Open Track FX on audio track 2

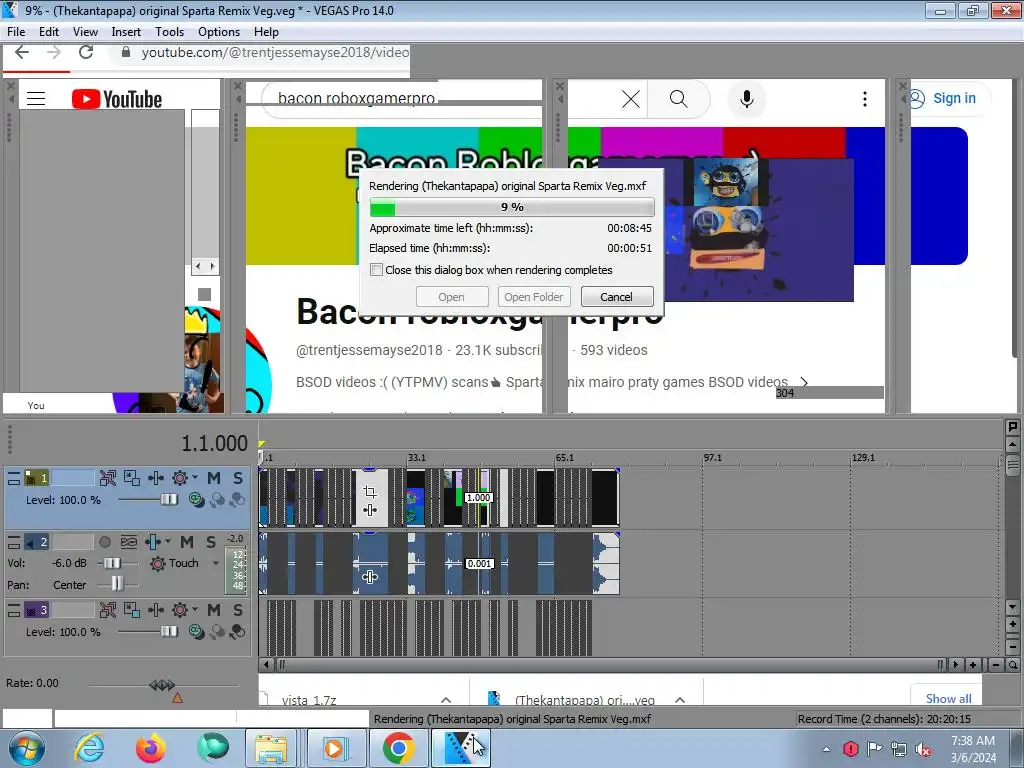click(153, 542)
